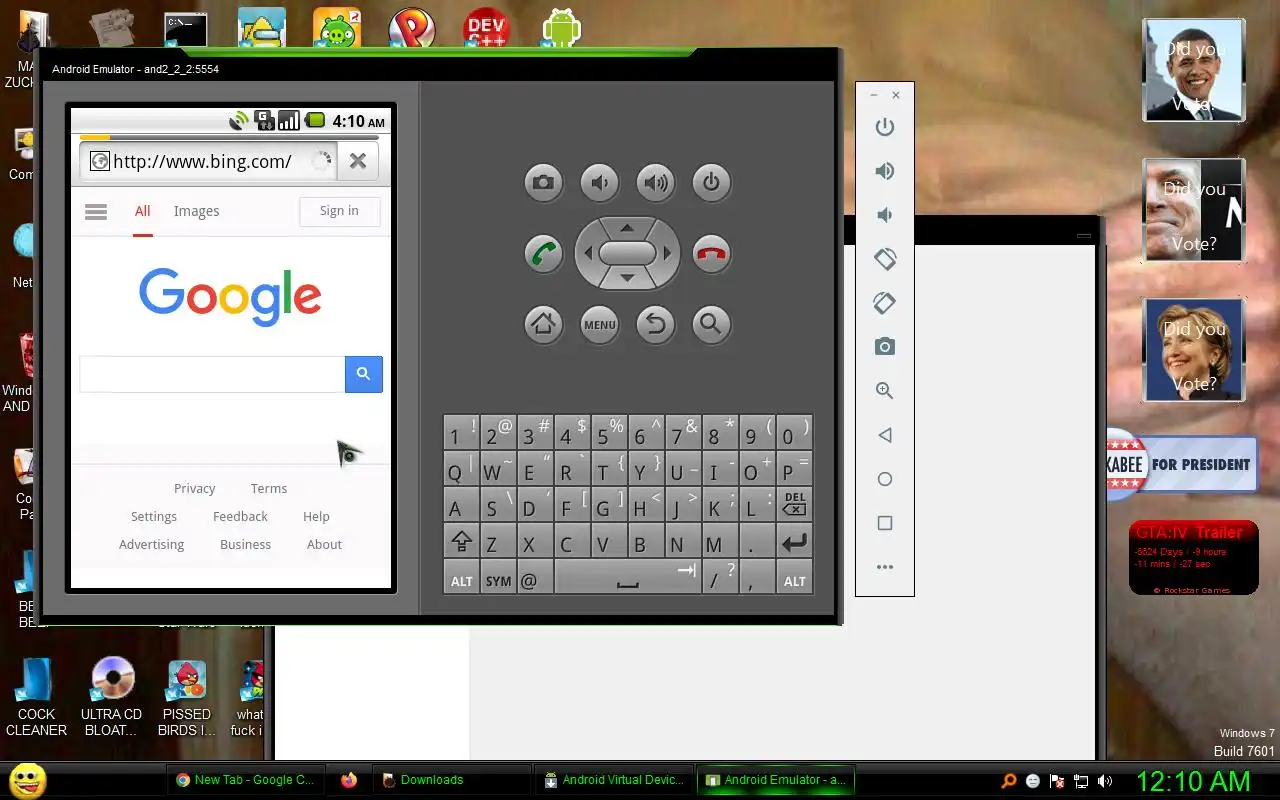Click the side panel power icon

click(884, 127)
